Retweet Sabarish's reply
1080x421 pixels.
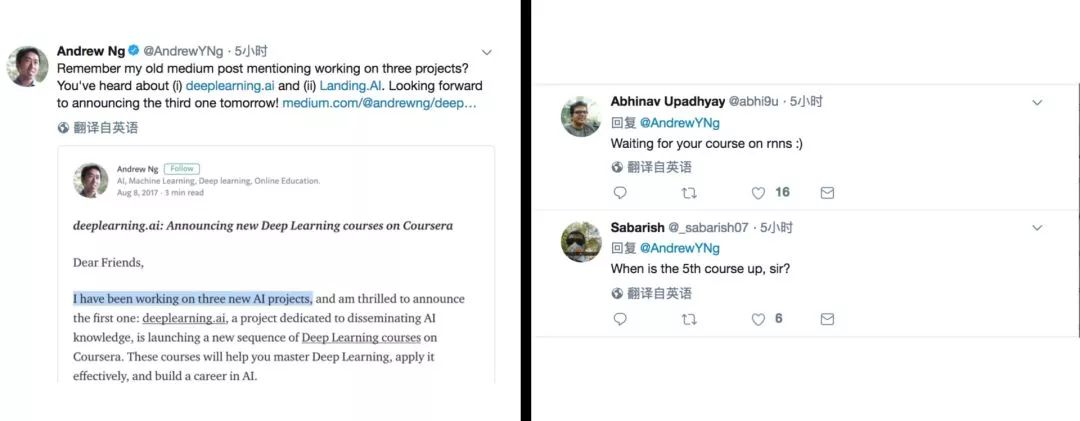coord(689,319)
